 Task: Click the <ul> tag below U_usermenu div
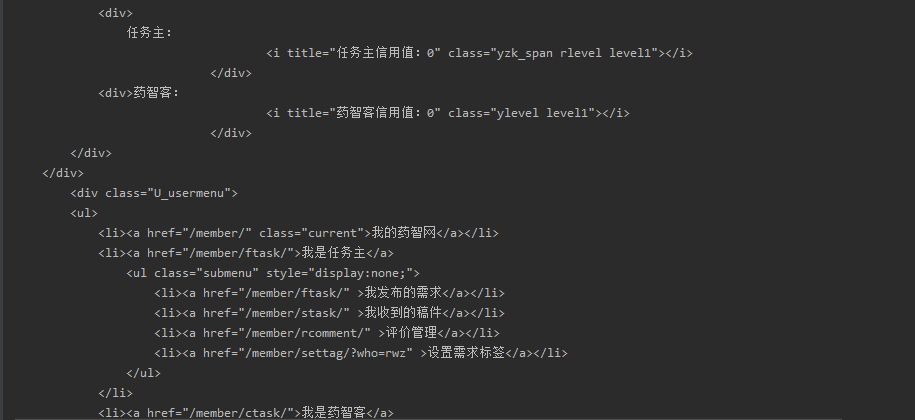pyautogui.click(x=84, y=213)
